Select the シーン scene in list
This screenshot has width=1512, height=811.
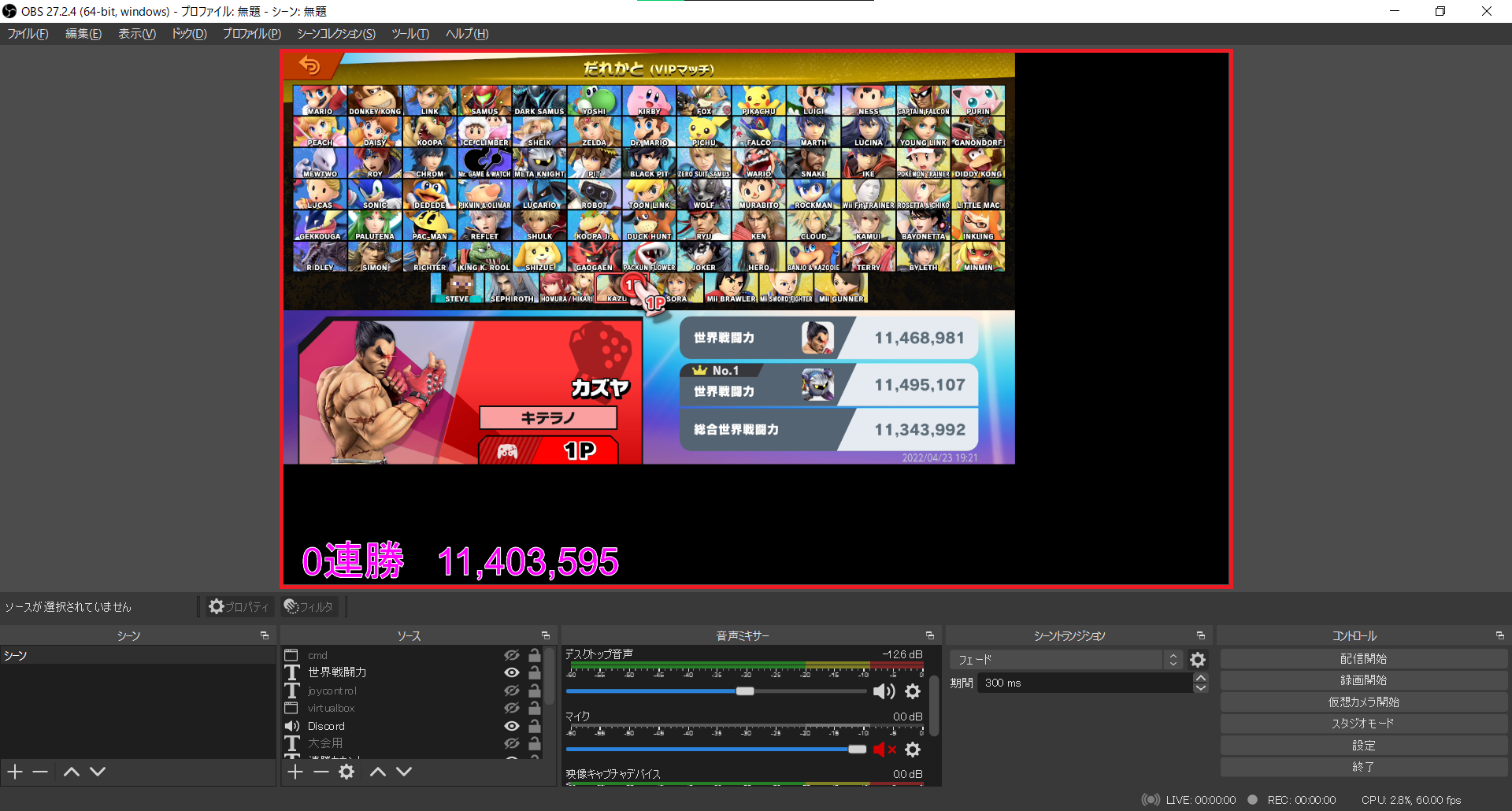tap(138, 656)
